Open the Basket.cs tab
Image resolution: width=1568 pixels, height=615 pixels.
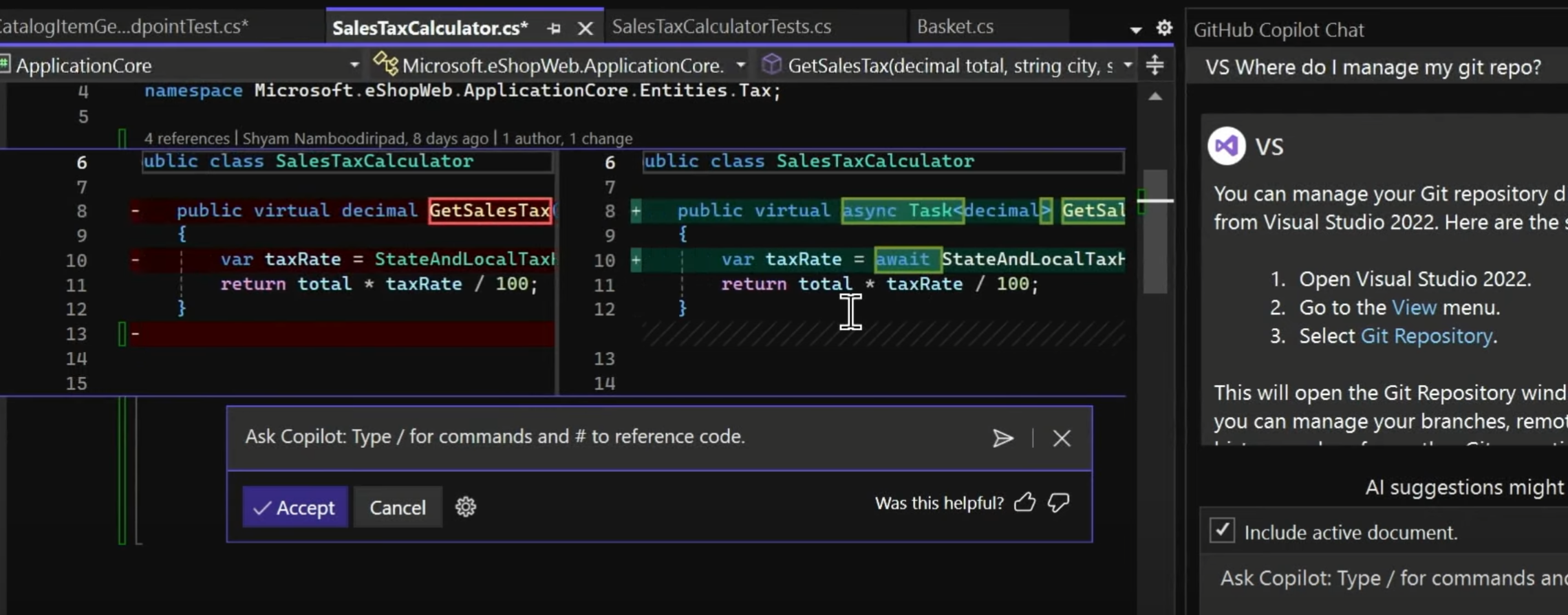(955, 27)
